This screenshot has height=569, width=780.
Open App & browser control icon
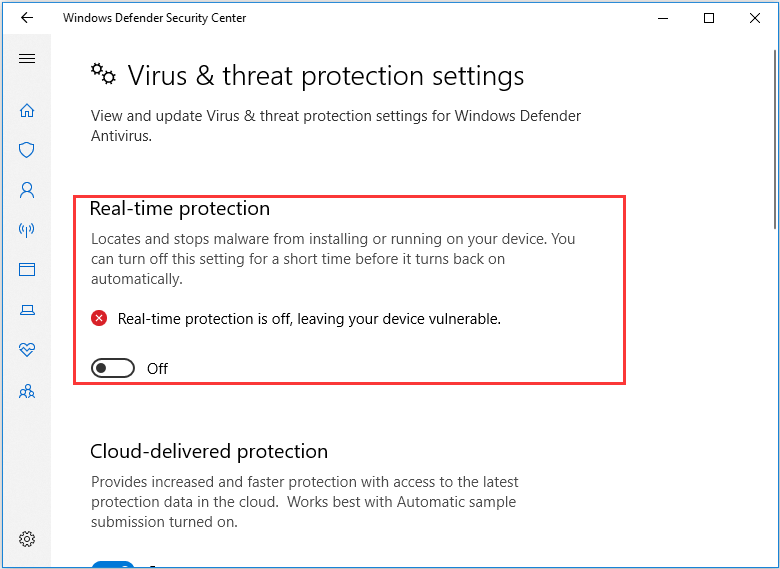(x=27, y=270)
